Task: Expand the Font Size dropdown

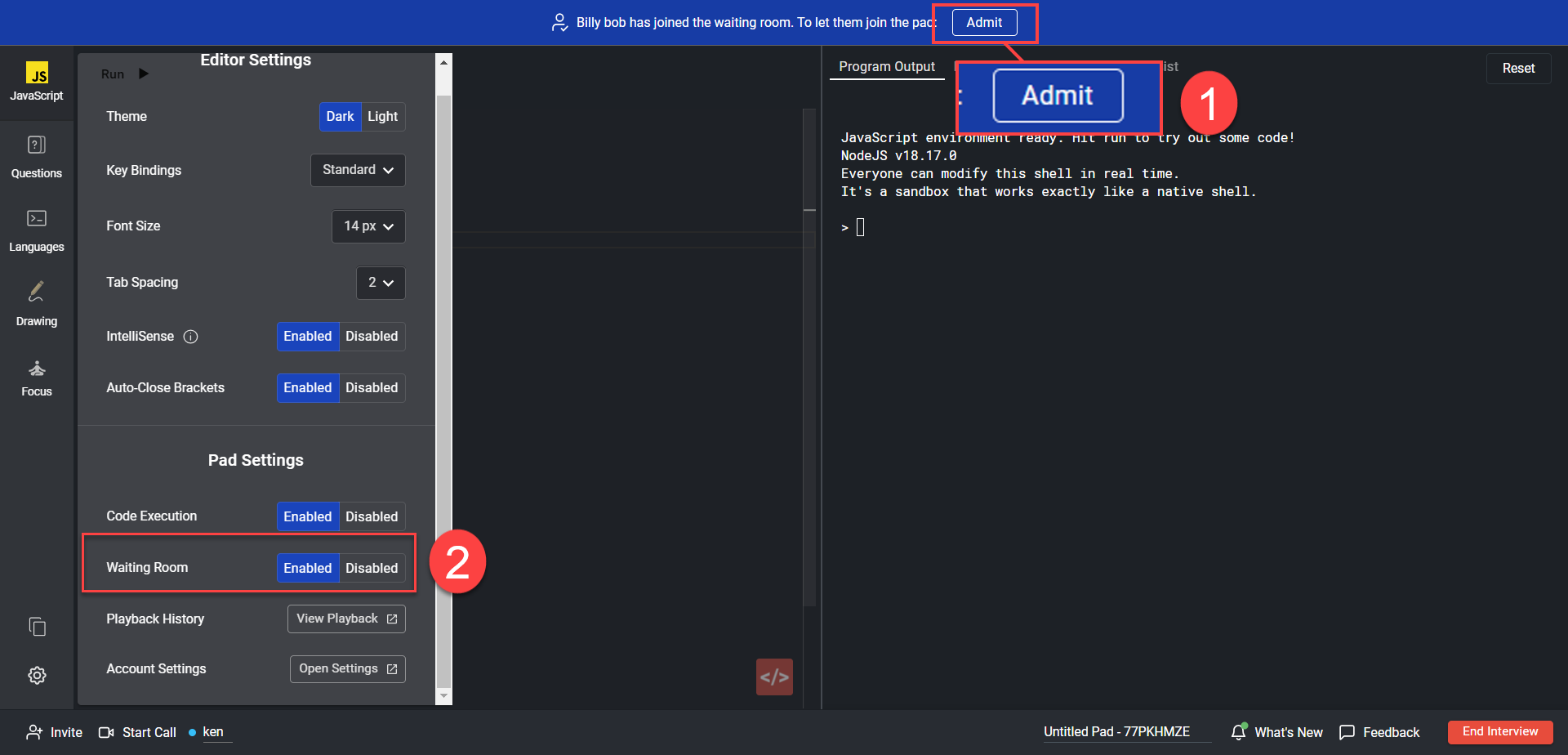Action: click(368, 226)
